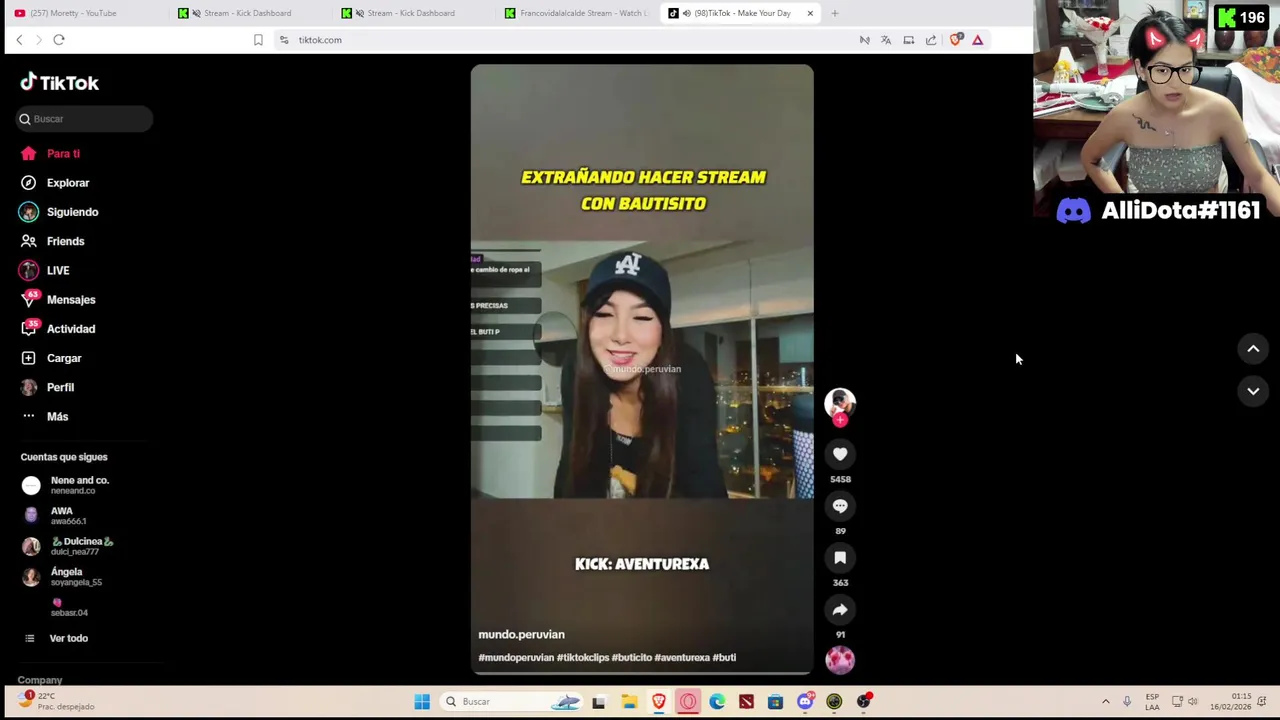This screenshot has width=1280, height=720.
Task: Switch to Francovidalalcalde Stream tab
Action: [x=575, y=13]
